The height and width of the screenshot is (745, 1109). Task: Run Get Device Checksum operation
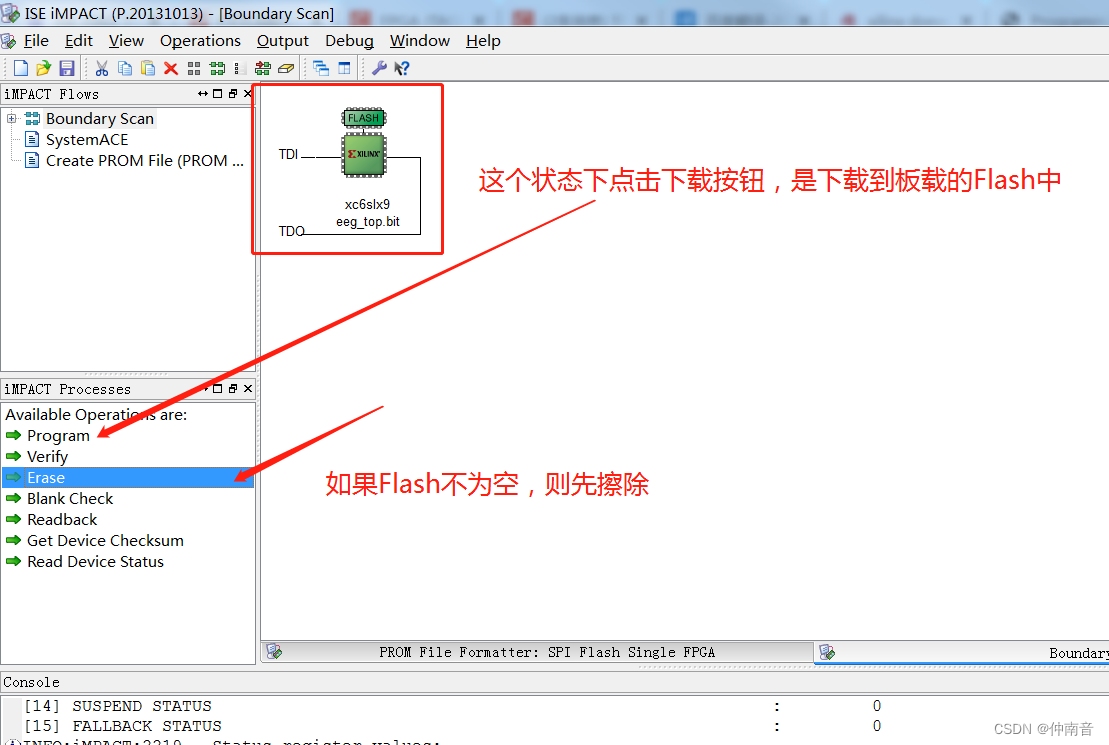point(105,541)
